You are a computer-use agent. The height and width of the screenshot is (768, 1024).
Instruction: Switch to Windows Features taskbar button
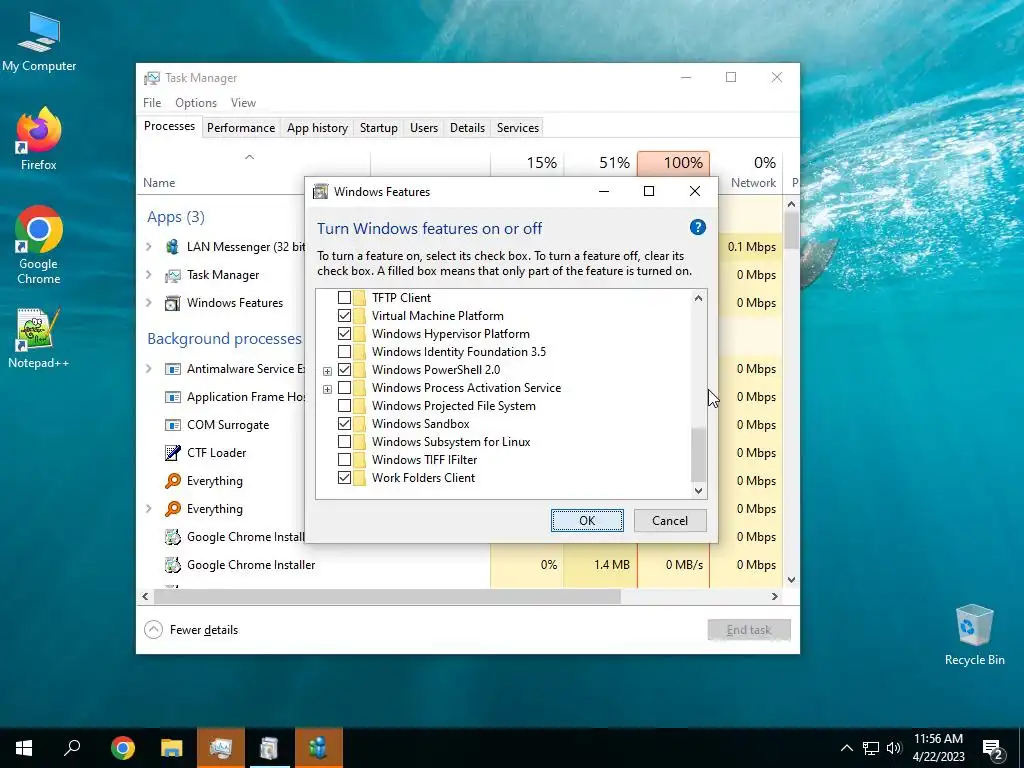click(269, 748)
